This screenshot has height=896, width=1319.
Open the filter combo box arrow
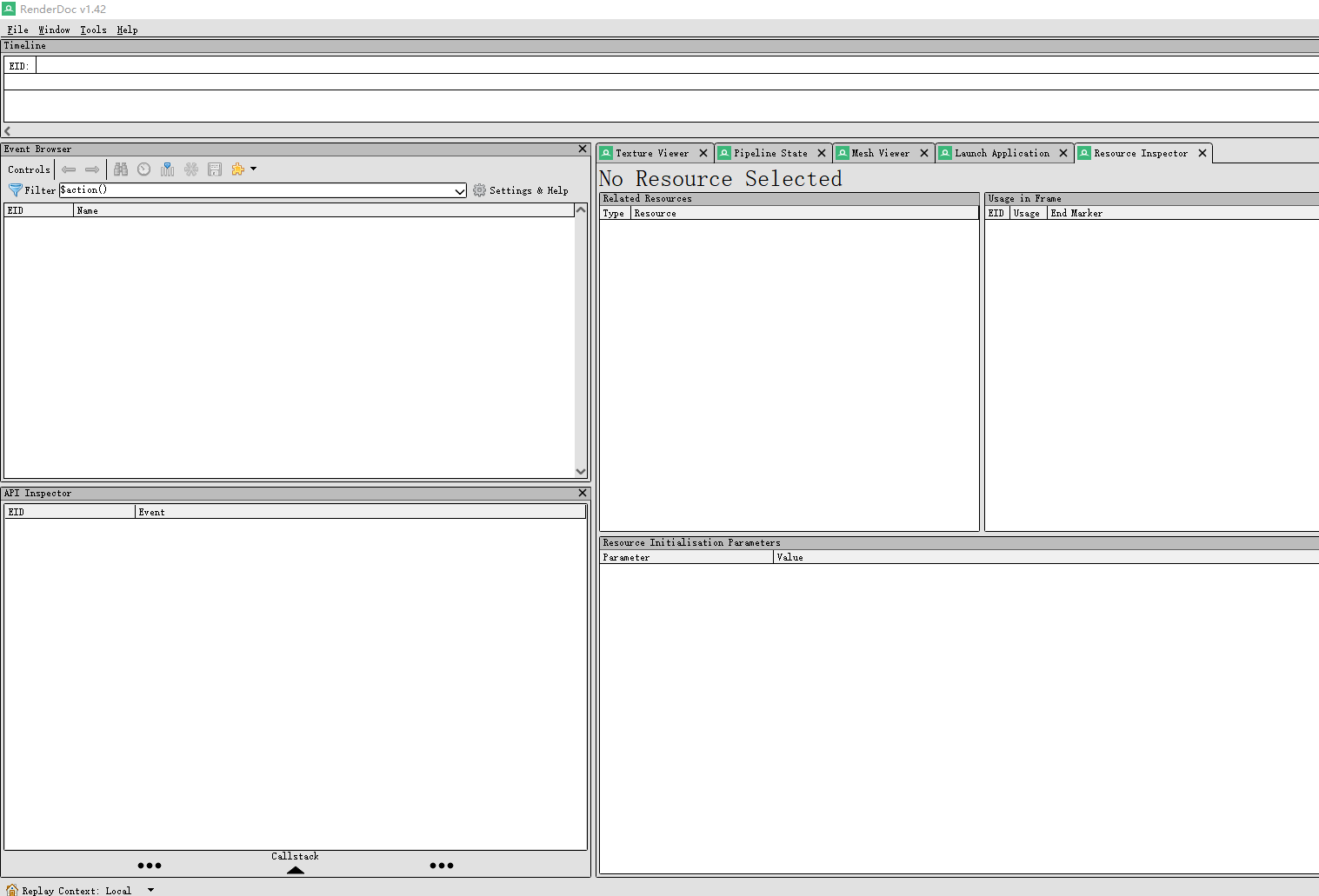click(462, 190)
